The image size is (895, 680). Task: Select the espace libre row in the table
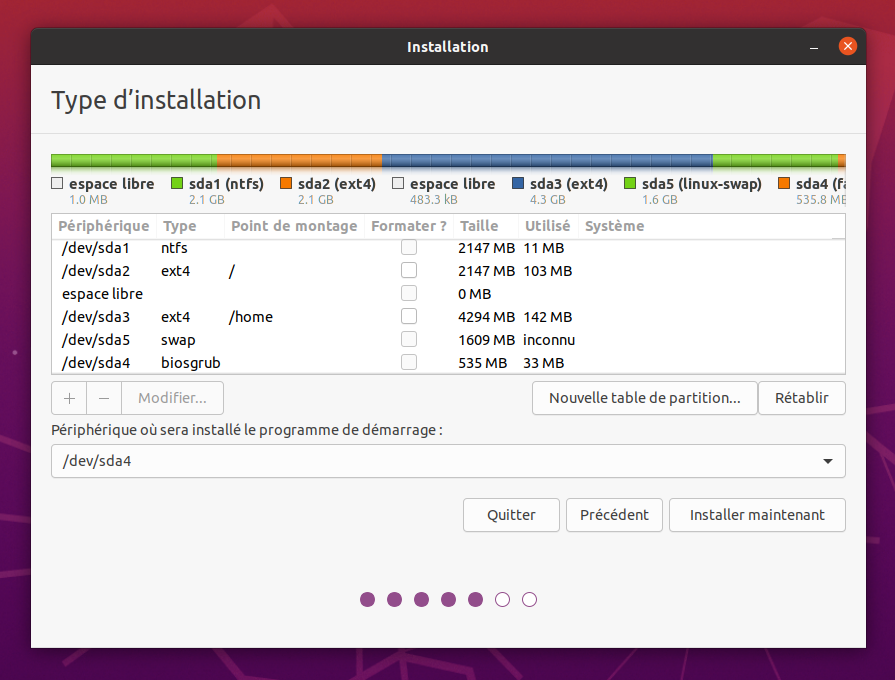[448, 293]
